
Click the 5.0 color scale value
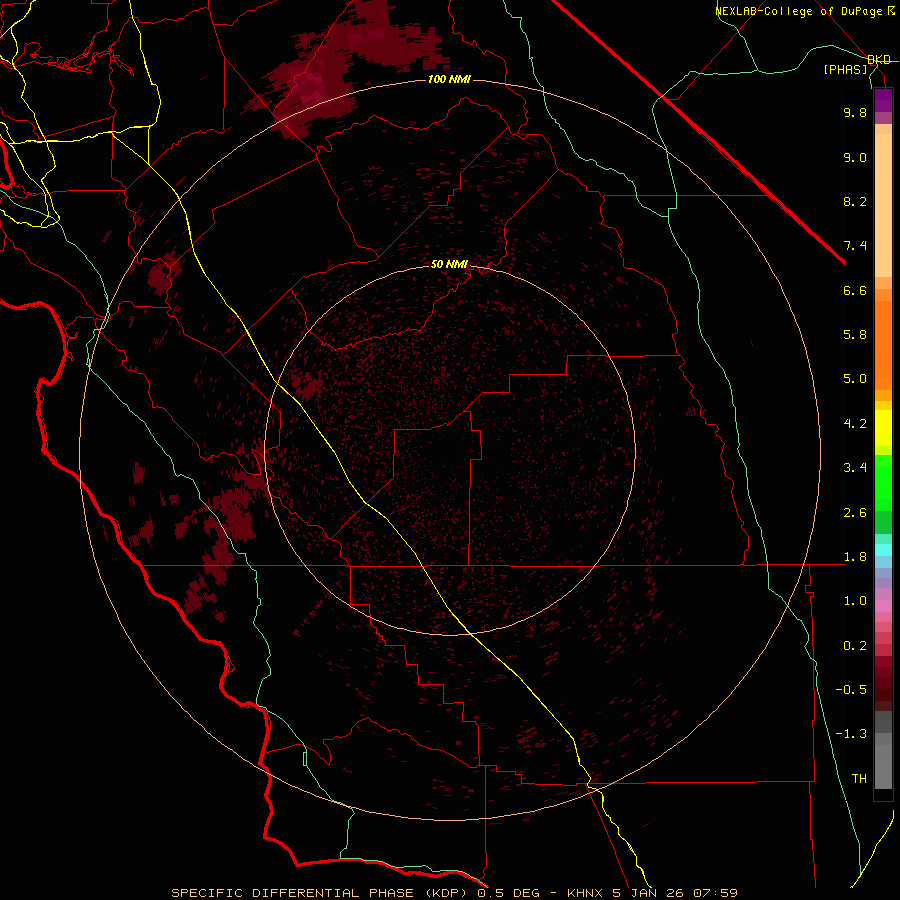855,379
